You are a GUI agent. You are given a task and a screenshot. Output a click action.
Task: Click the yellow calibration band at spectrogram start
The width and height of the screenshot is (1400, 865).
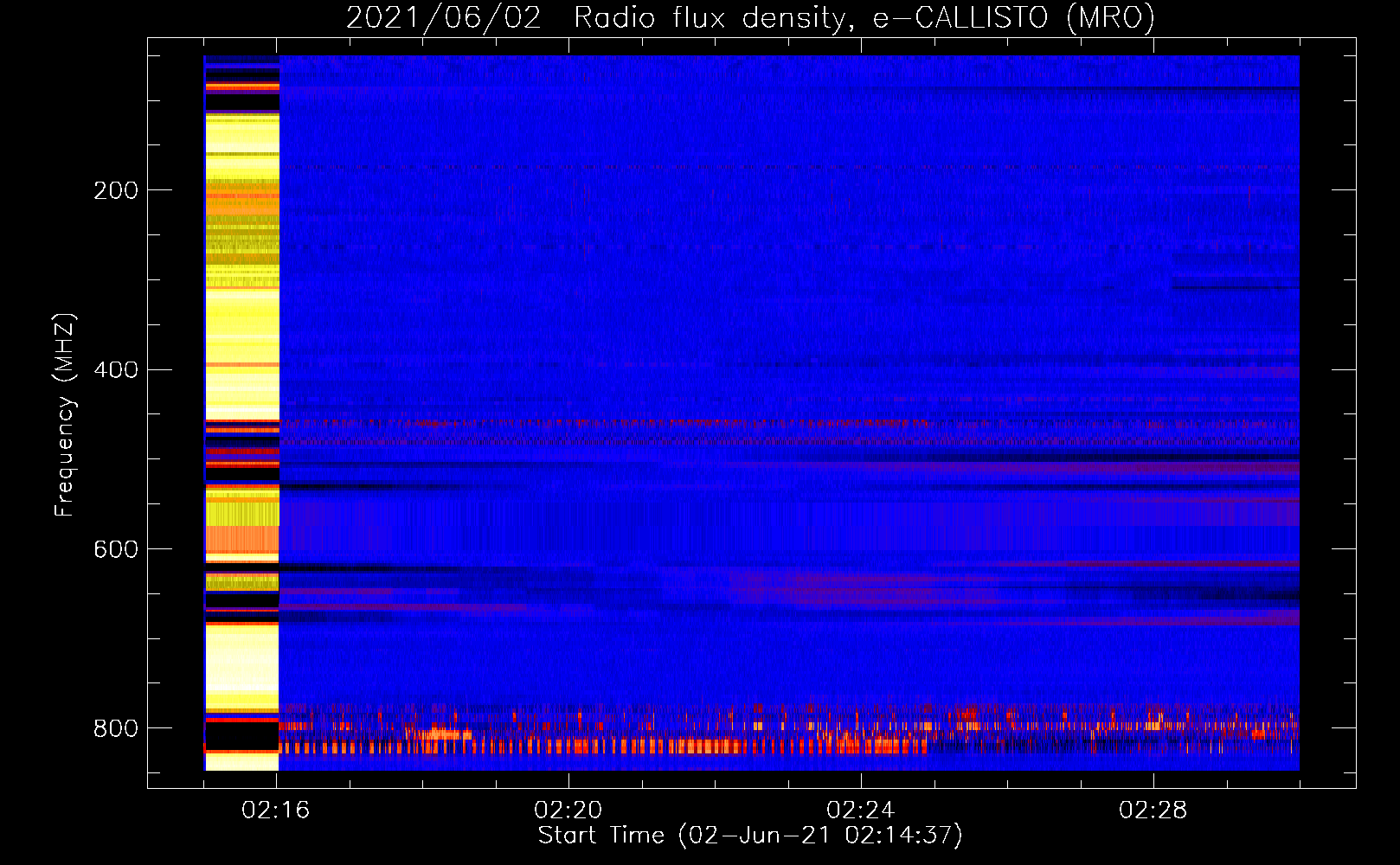point(241,413)
